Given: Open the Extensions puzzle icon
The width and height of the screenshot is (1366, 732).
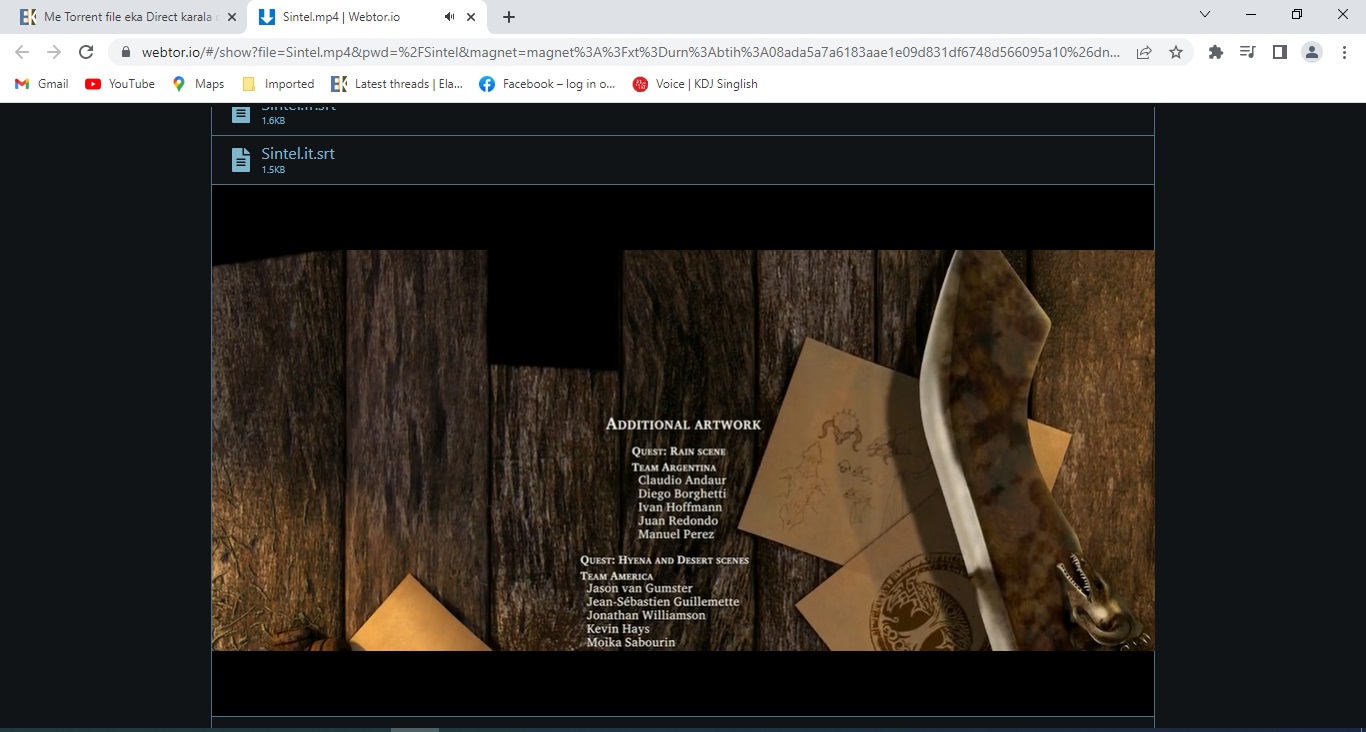Looking at the screenshot, I should [1216, 52].
